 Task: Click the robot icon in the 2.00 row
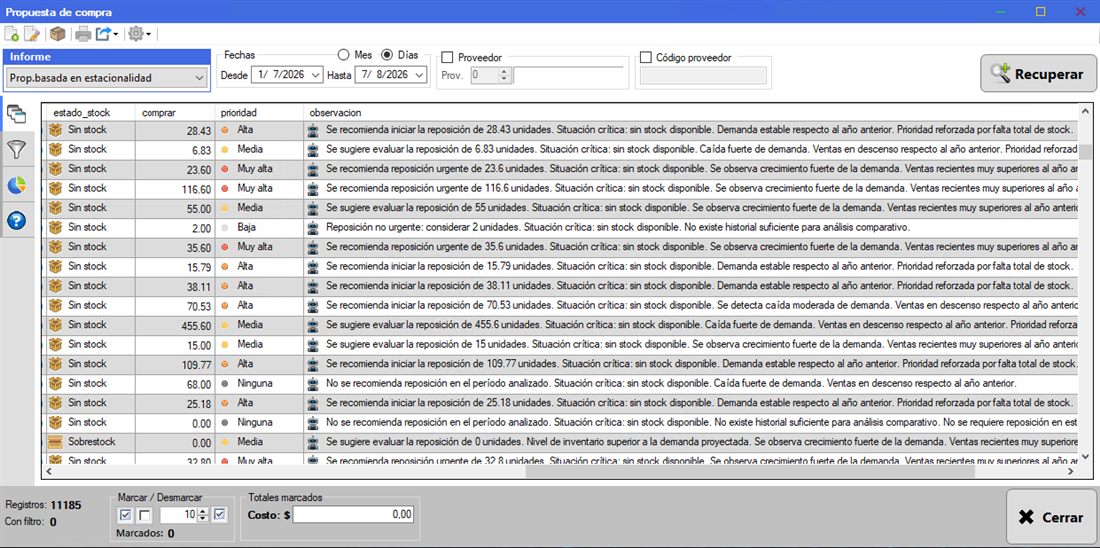(x=313, y=227)
